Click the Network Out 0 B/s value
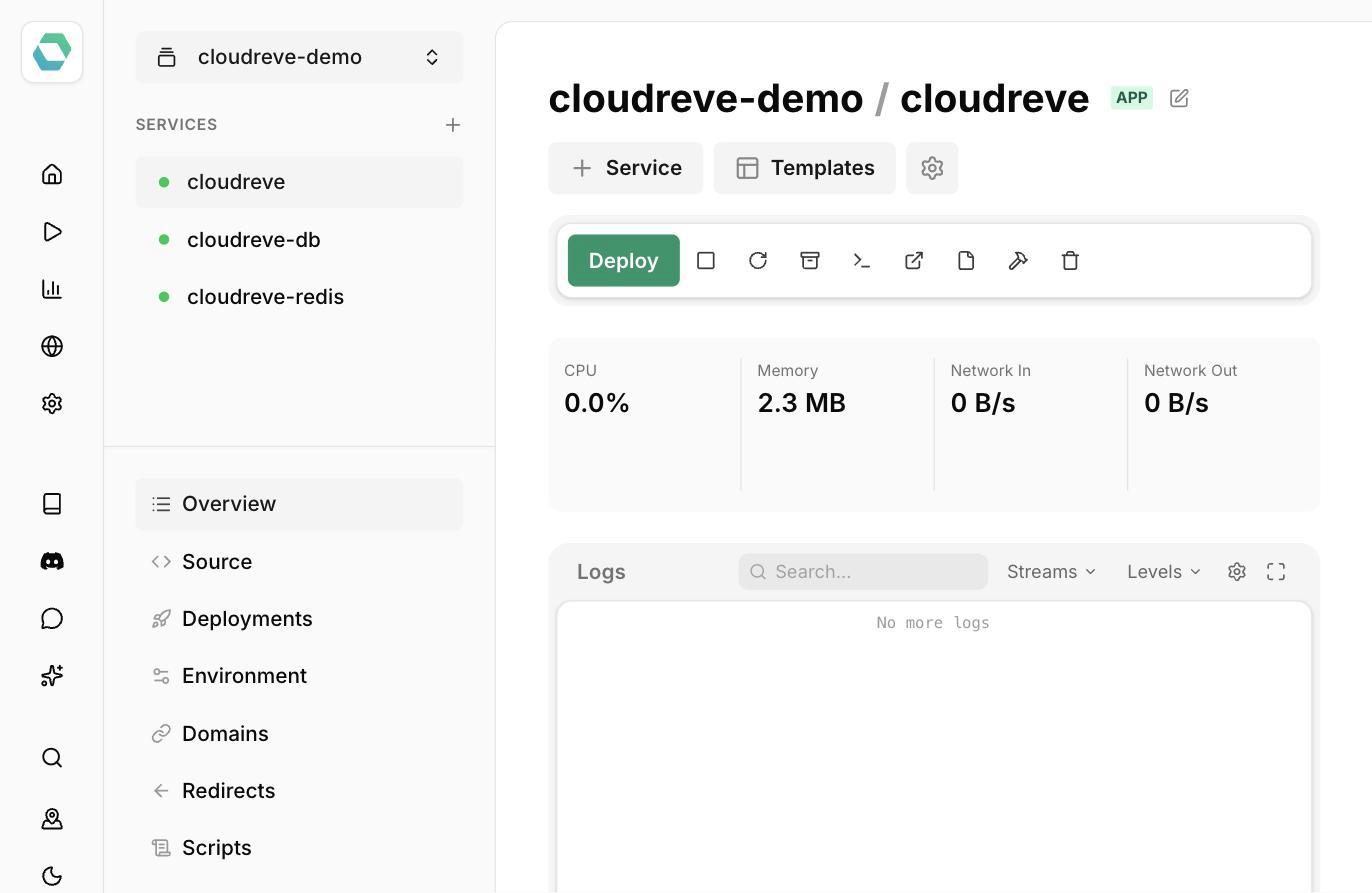Image resolution: width=1372 pixels, height=893 pixels. 1176,403
